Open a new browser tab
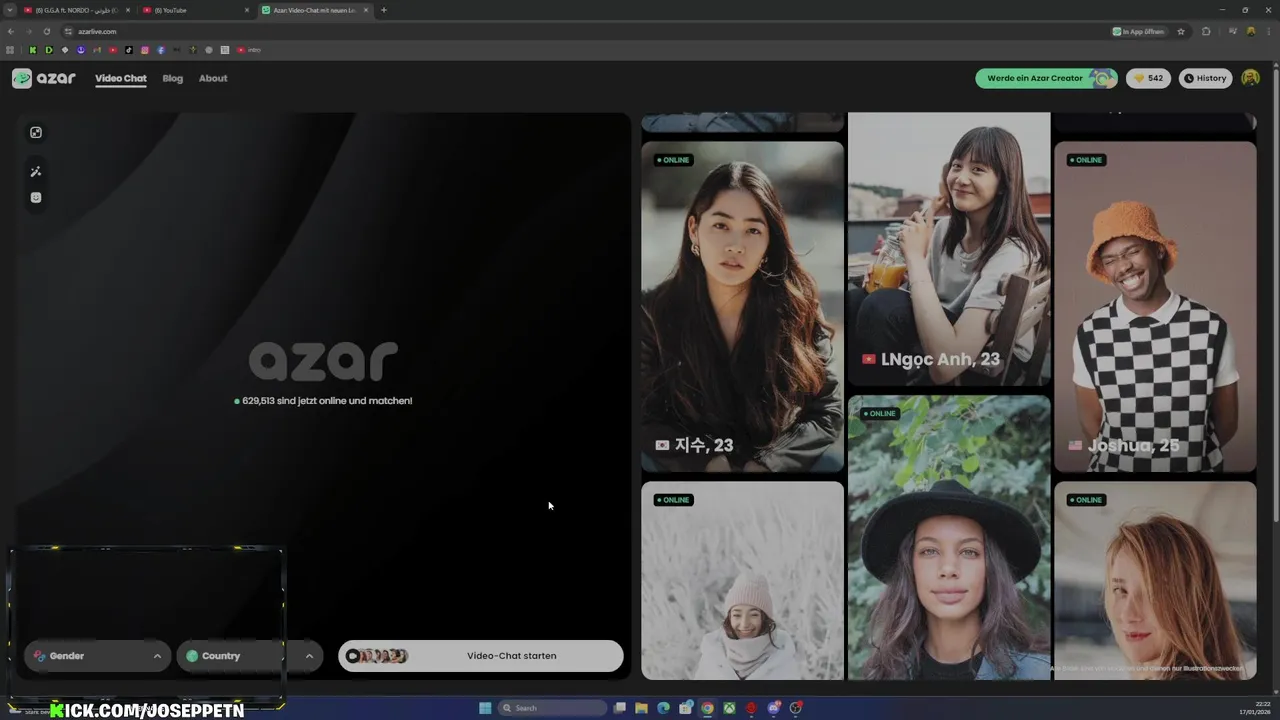The image size is (1280, 720). 384,10
